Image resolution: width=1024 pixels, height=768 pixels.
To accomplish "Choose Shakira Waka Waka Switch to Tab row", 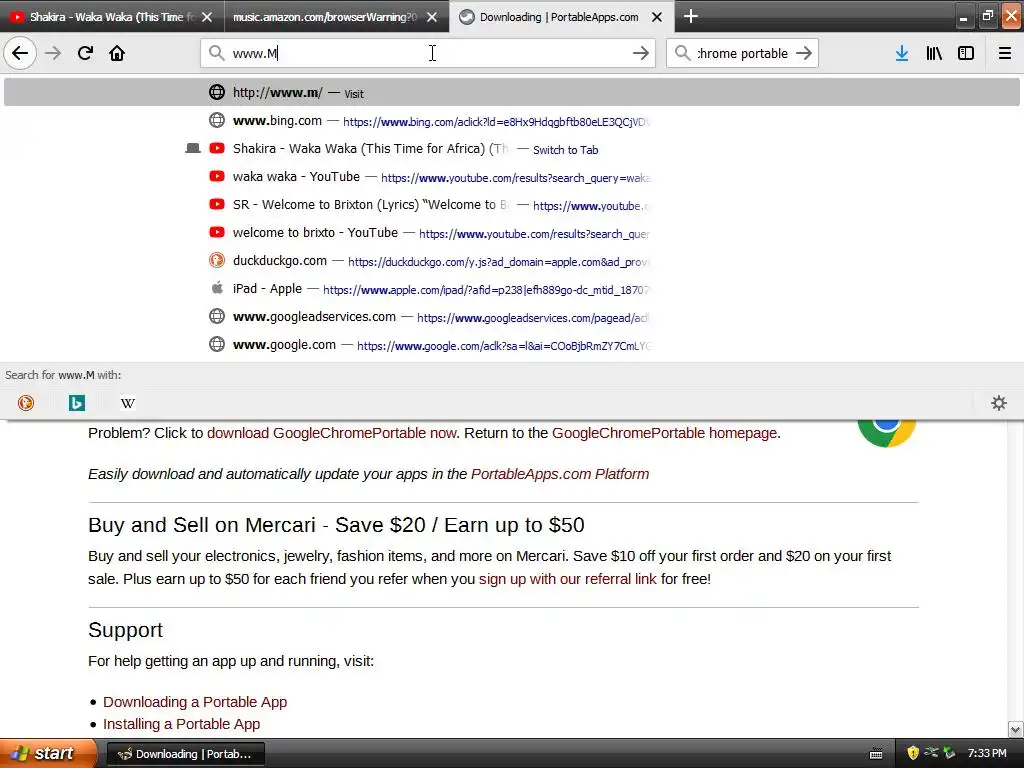I will [511, 149].
